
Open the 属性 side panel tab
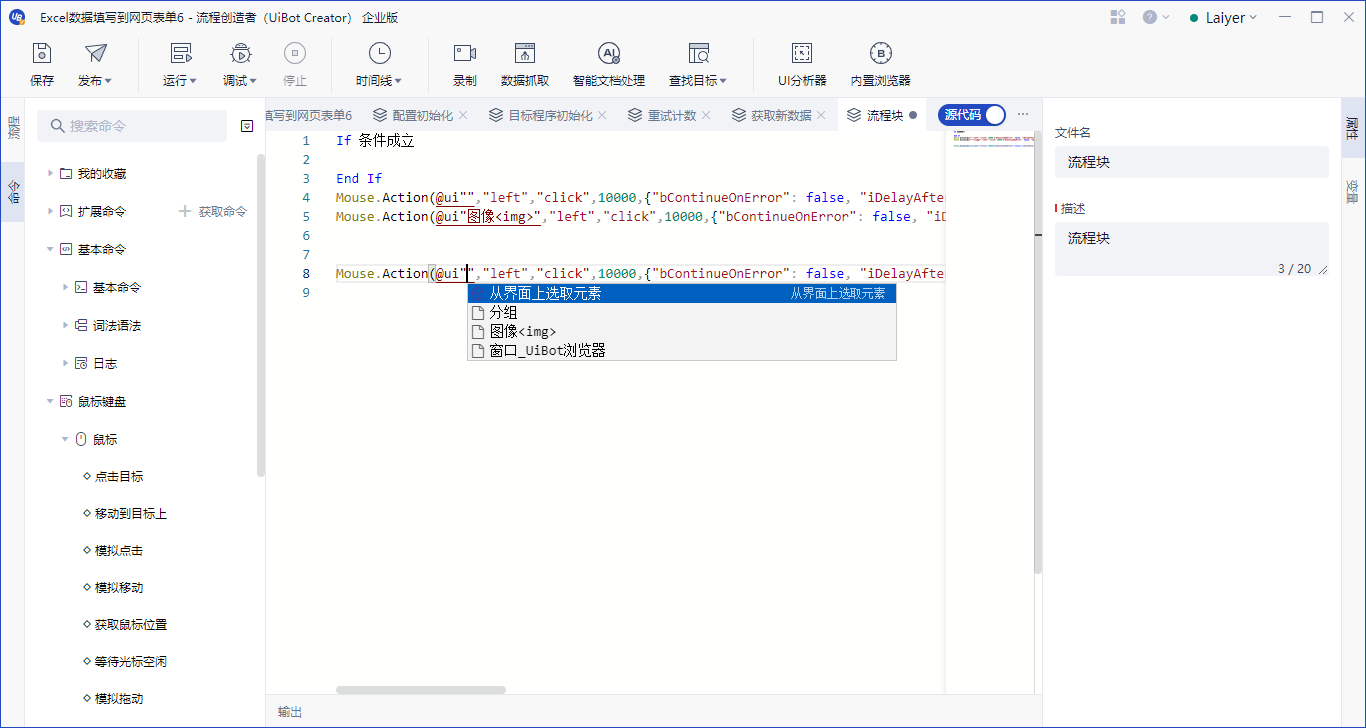pos(1352,127)
